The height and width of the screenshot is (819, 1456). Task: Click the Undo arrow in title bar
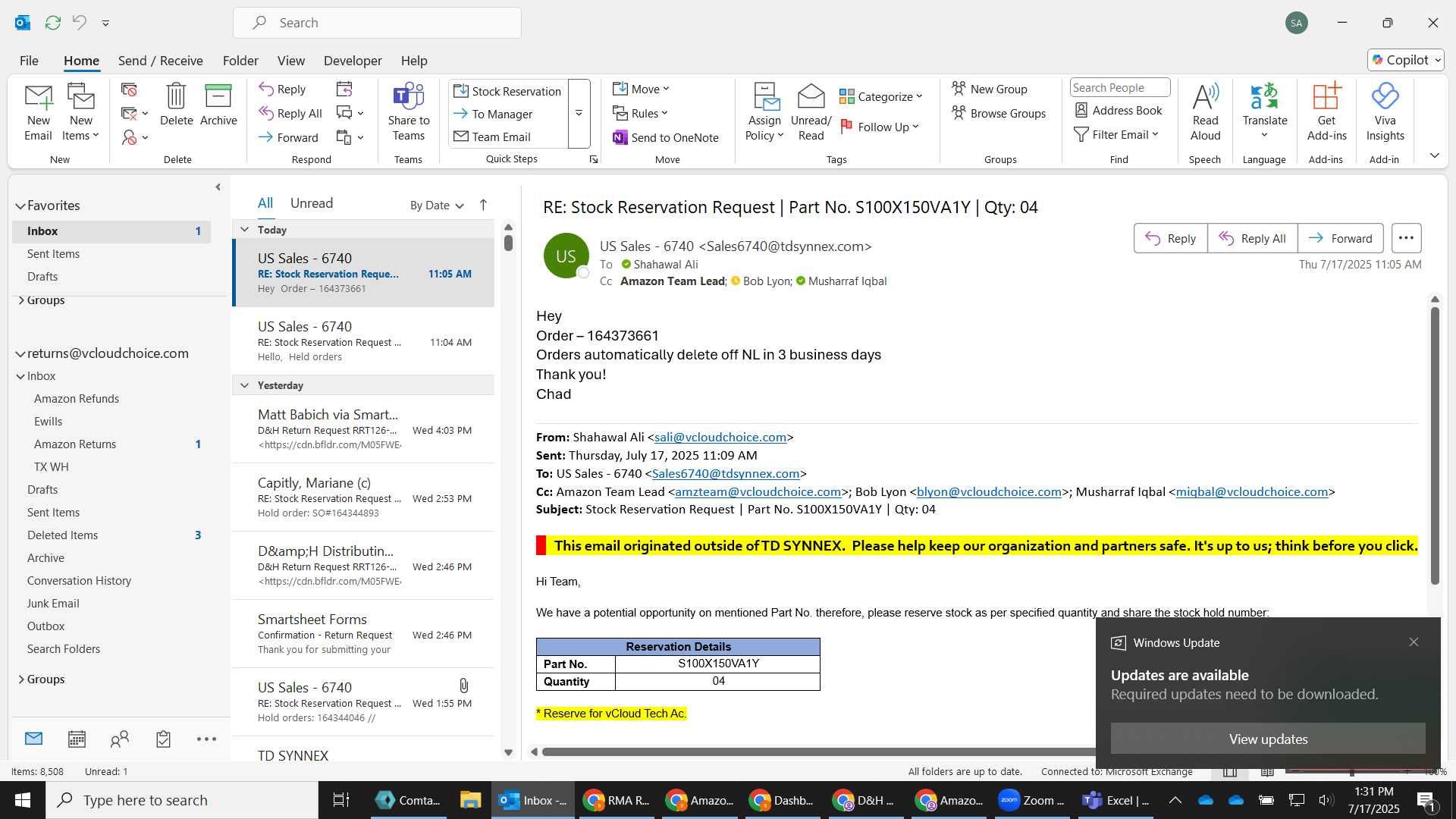click(79, 23)
